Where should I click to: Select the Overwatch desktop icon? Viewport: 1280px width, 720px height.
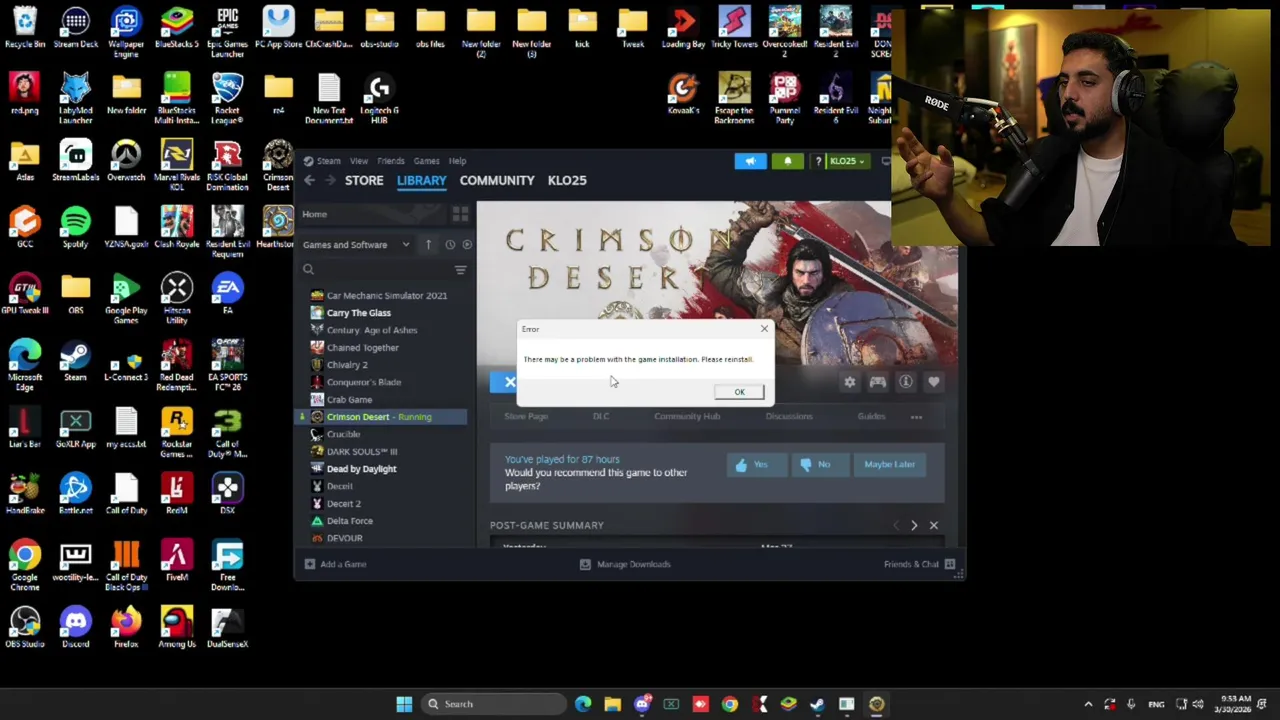(126, 161)
